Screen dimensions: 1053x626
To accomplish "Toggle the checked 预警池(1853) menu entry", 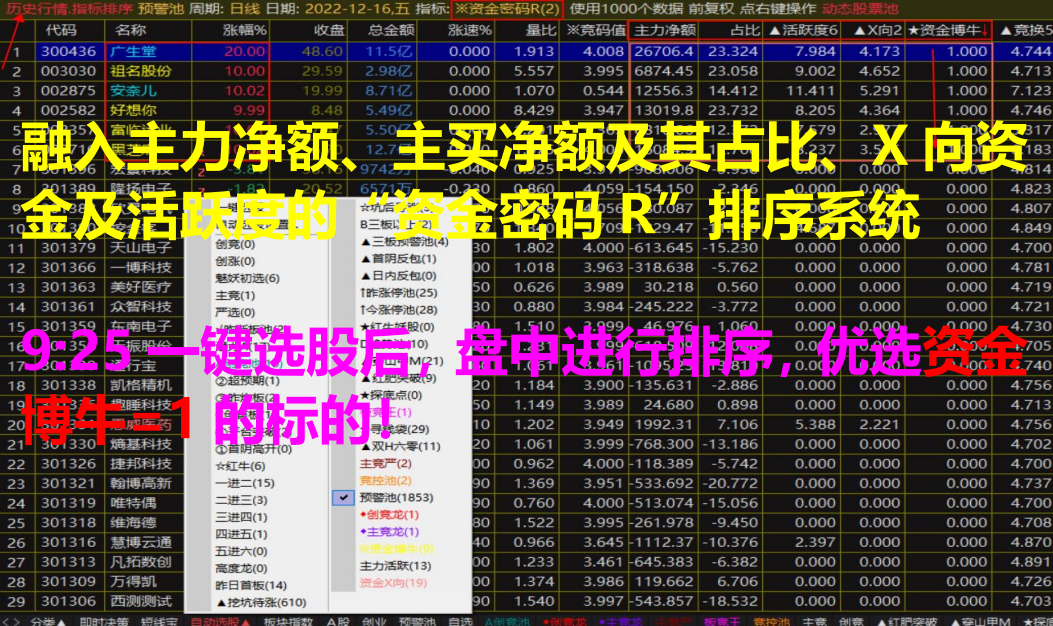I will point(396,497).
